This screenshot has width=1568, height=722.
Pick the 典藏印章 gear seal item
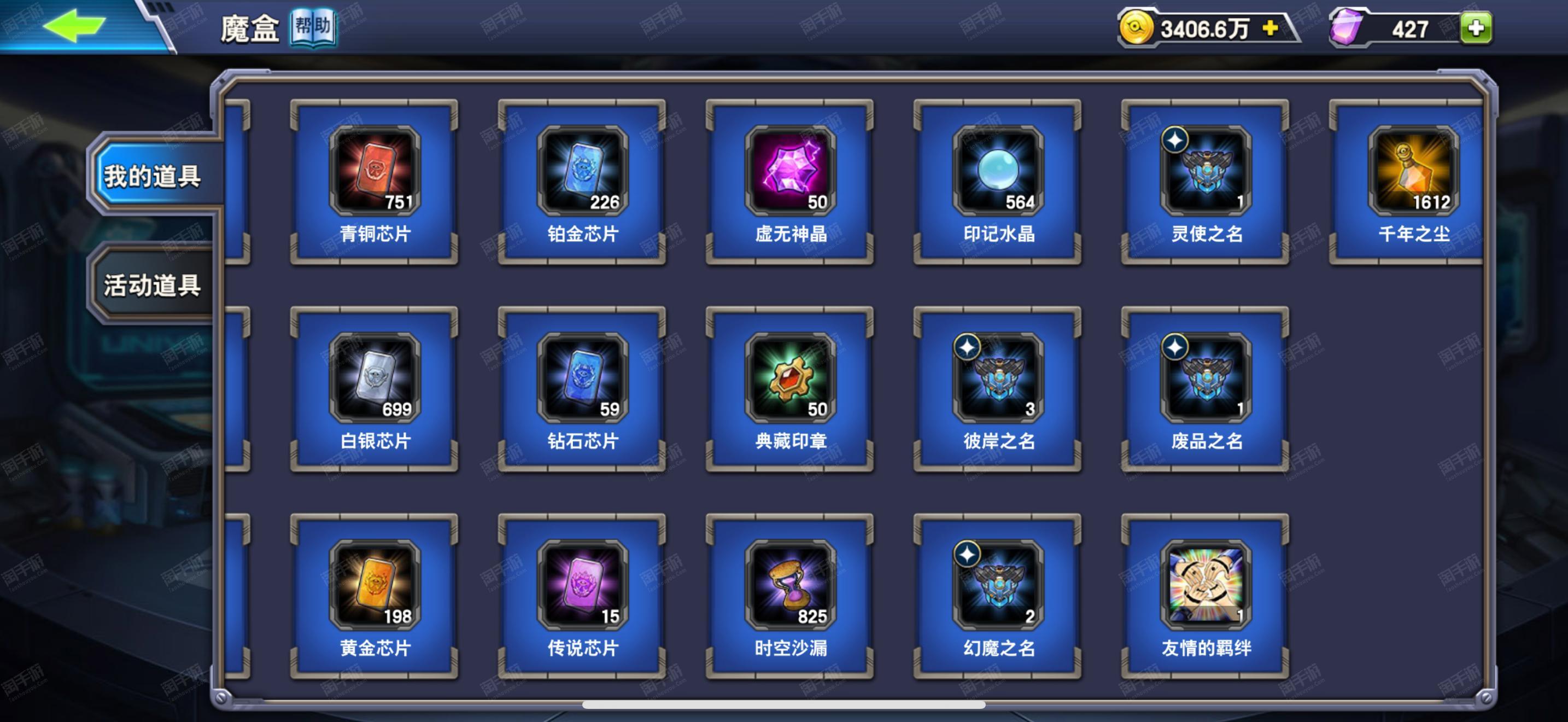789,388
